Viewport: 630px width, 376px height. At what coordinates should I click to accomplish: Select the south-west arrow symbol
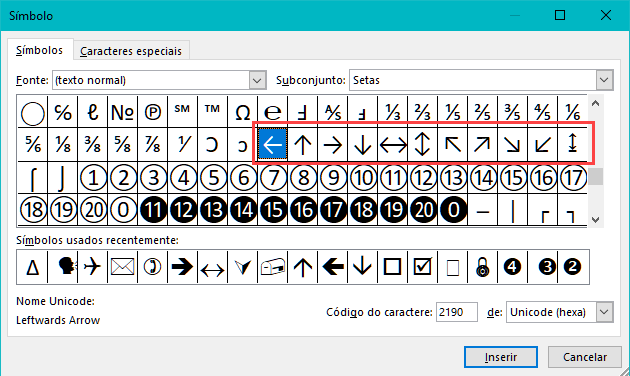point(543,145)
